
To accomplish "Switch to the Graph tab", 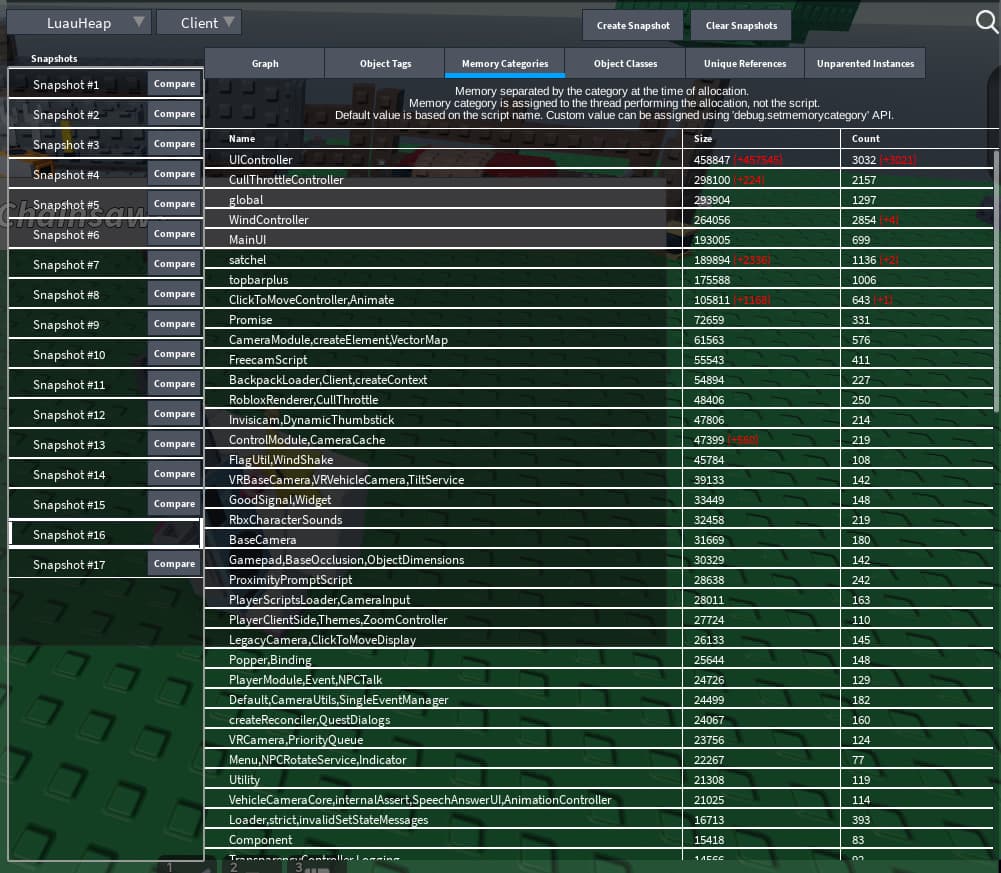I will (264, 63).
